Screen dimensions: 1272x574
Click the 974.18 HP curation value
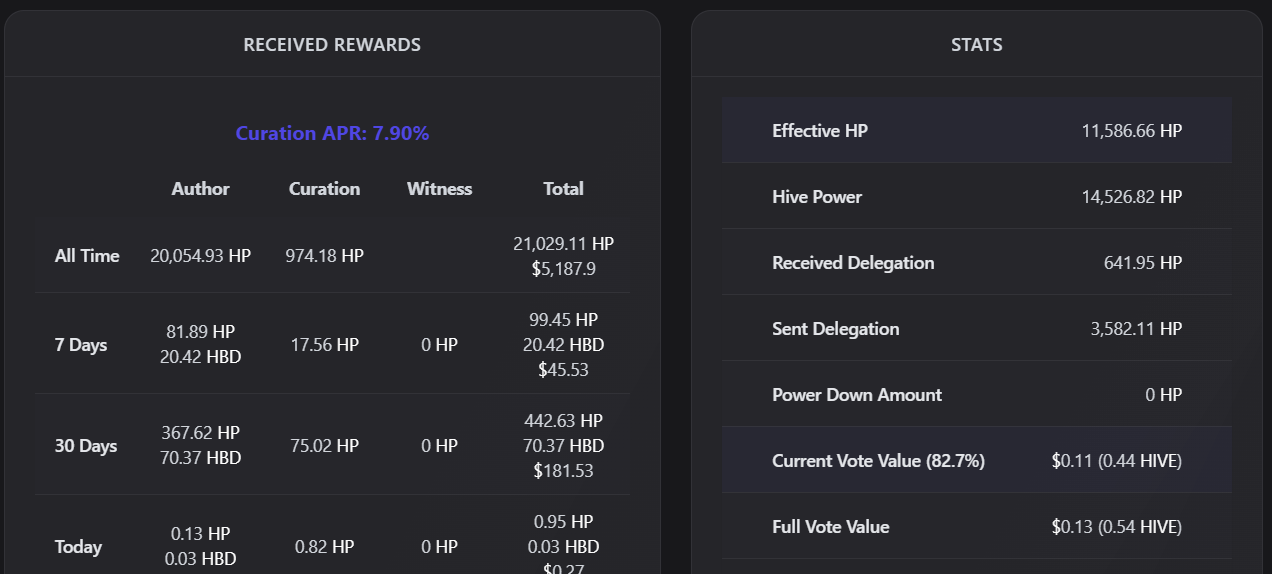(324, 256)
